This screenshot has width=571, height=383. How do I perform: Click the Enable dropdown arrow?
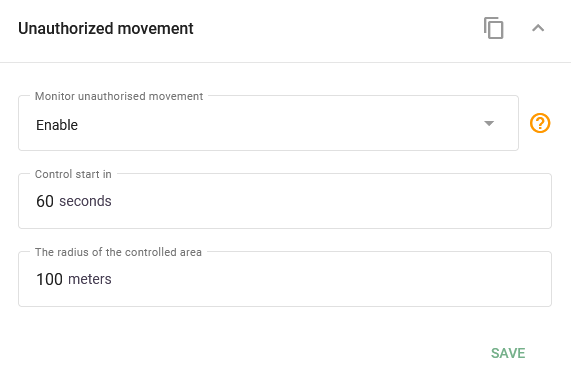click(x=489, y=123)
